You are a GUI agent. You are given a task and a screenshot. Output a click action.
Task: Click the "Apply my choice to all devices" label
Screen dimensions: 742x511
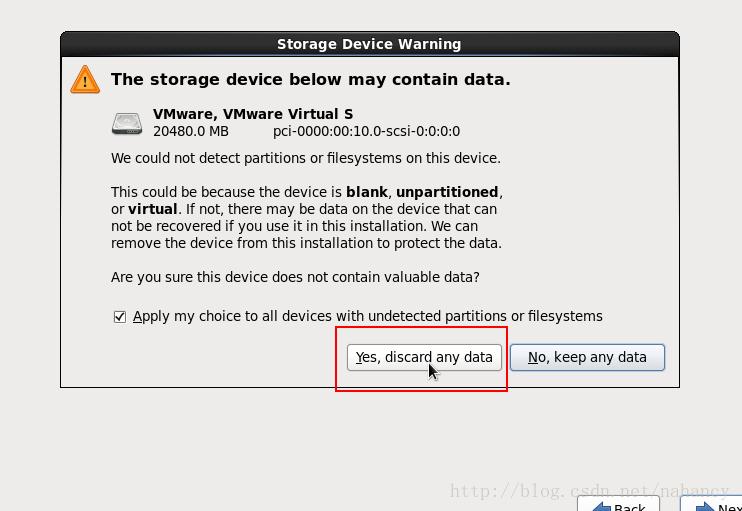pos(367,316)
